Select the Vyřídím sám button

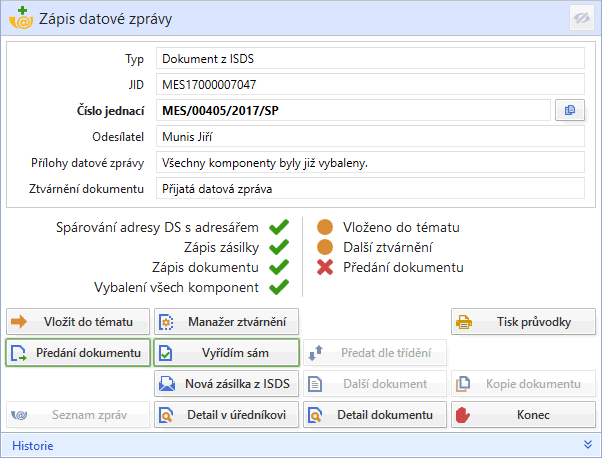click(x=227, y=353)
